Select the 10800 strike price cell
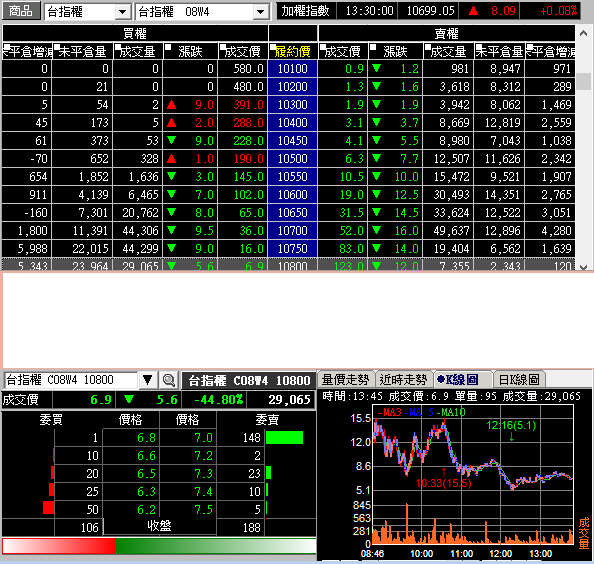This screenshot has height=564, width=594. pyautogui.click(x=292, y=265)
